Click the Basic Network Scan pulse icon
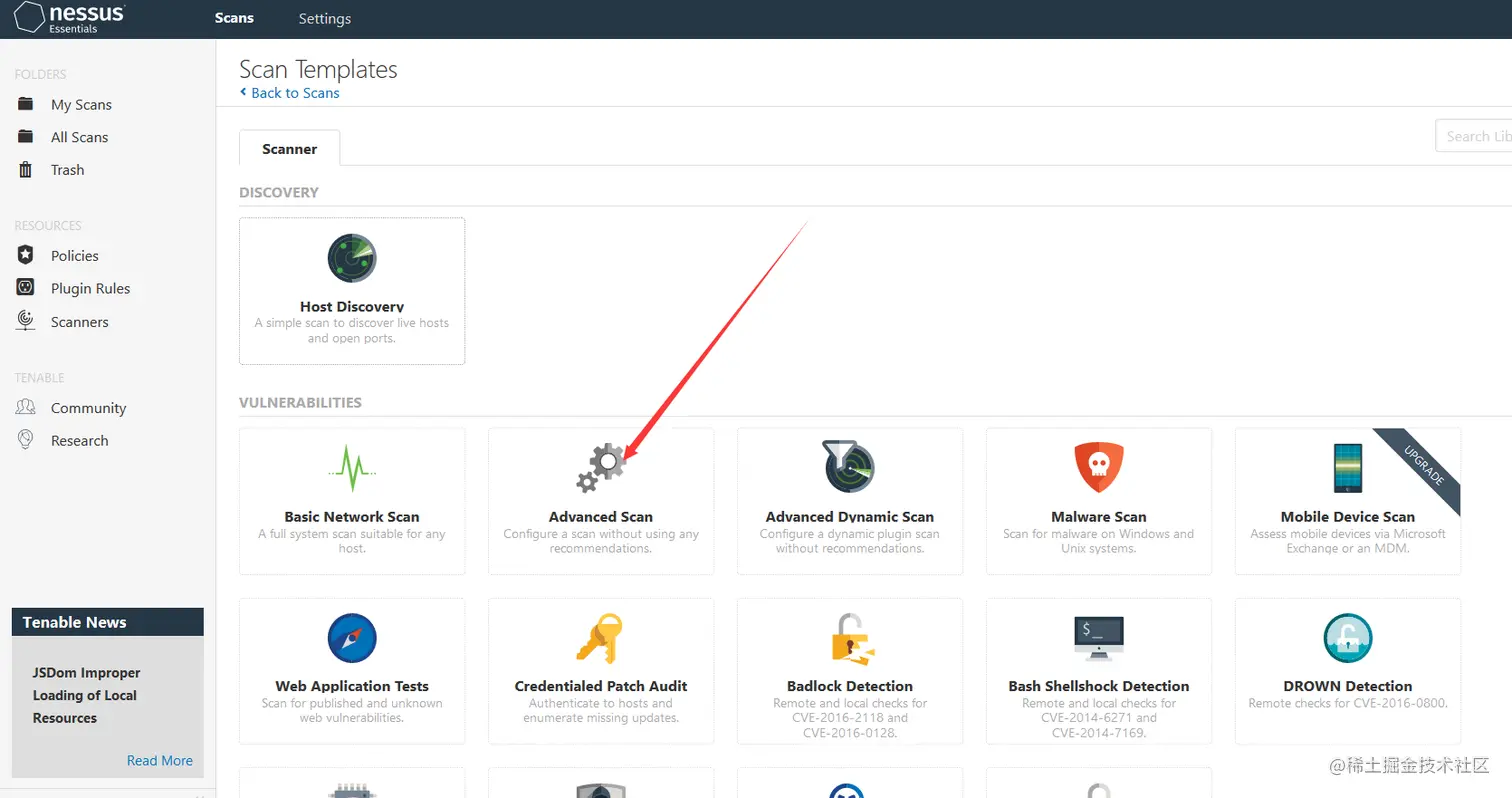The height and width of the screenshot is (798, 1512). pyautogui.click(x=352, y=468)
